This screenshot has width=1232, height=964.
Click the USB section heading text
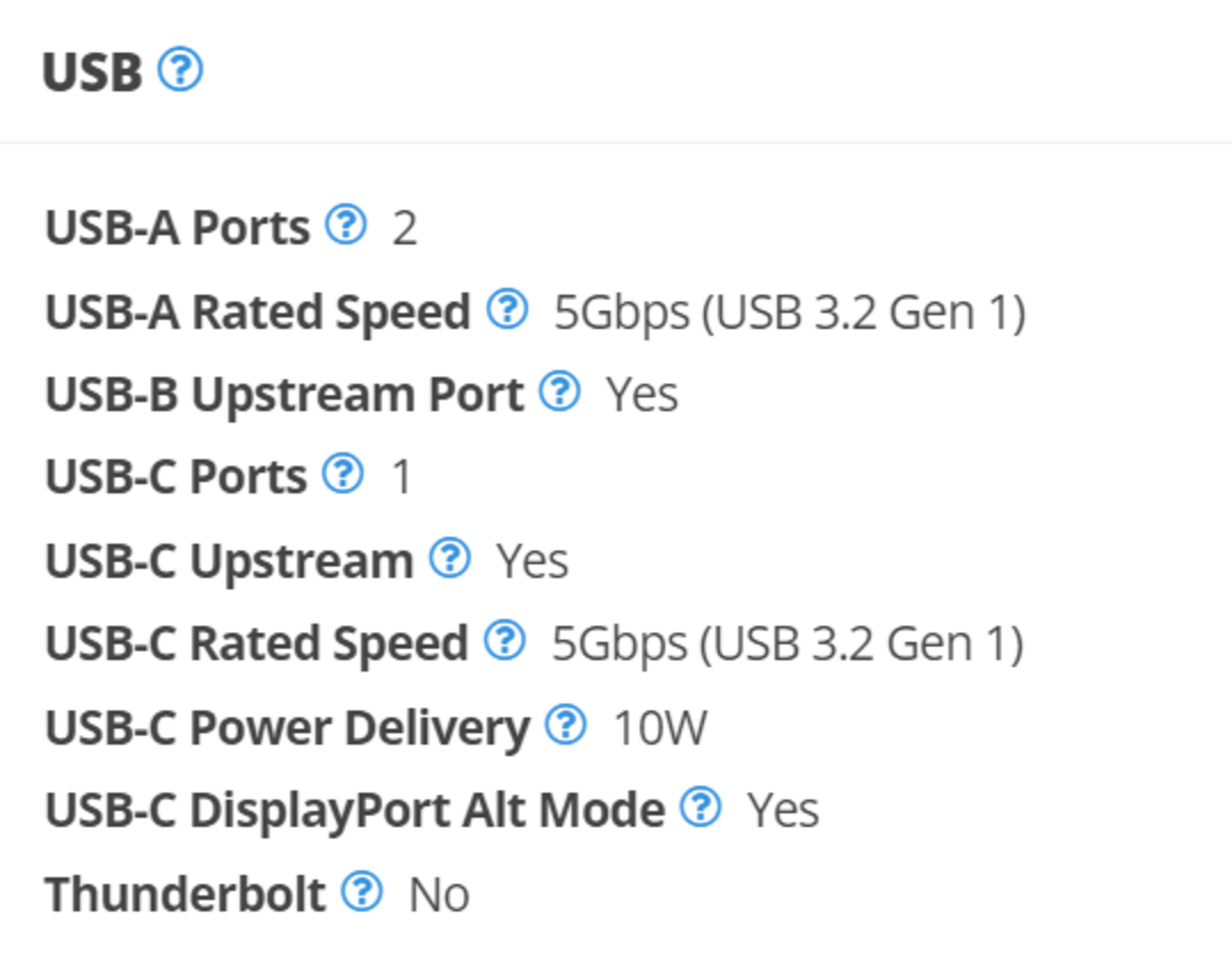click(x=91, y=72)
